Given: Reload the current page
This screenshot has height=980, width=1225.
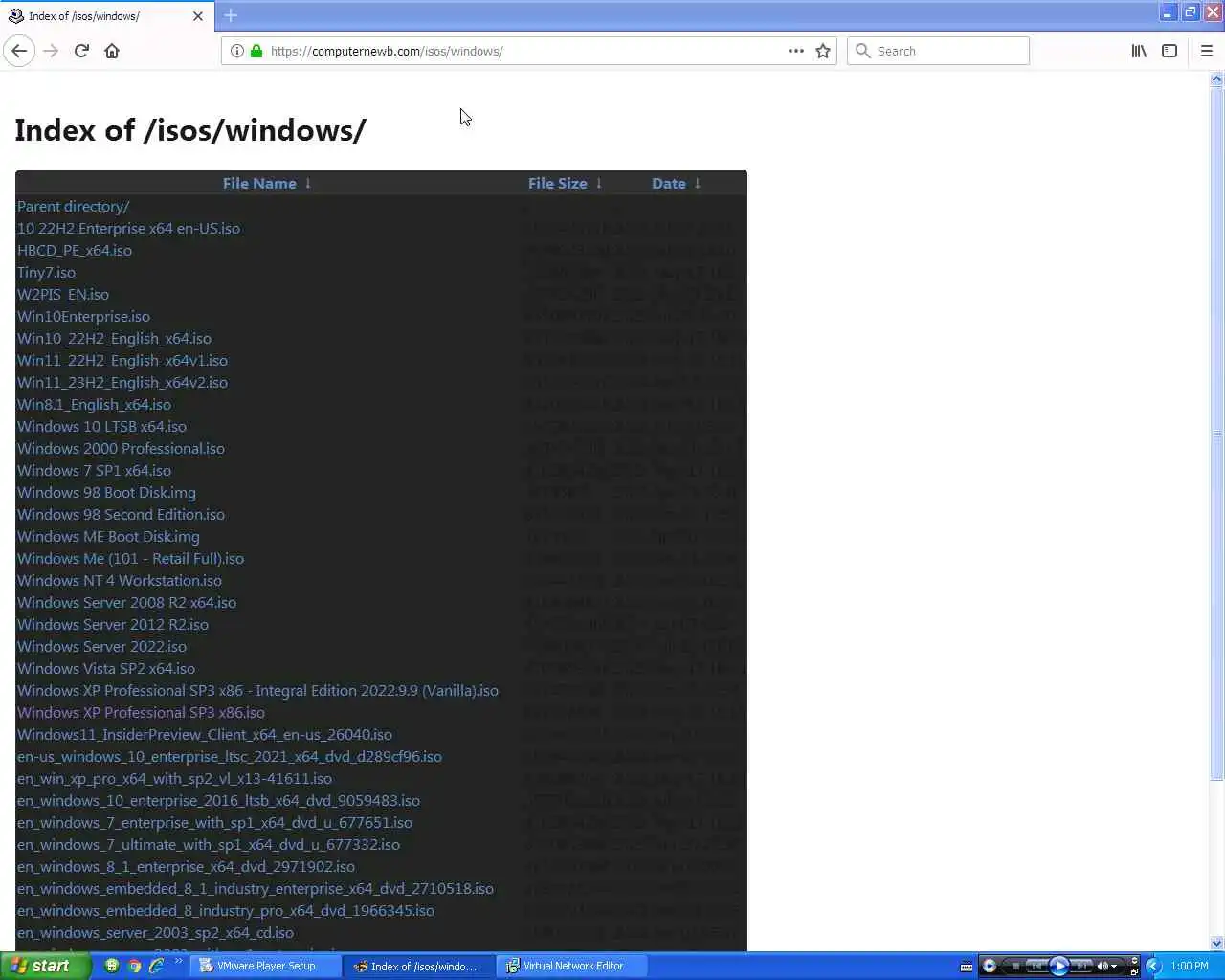Looking at the screenshot, I should click(81, 51).
